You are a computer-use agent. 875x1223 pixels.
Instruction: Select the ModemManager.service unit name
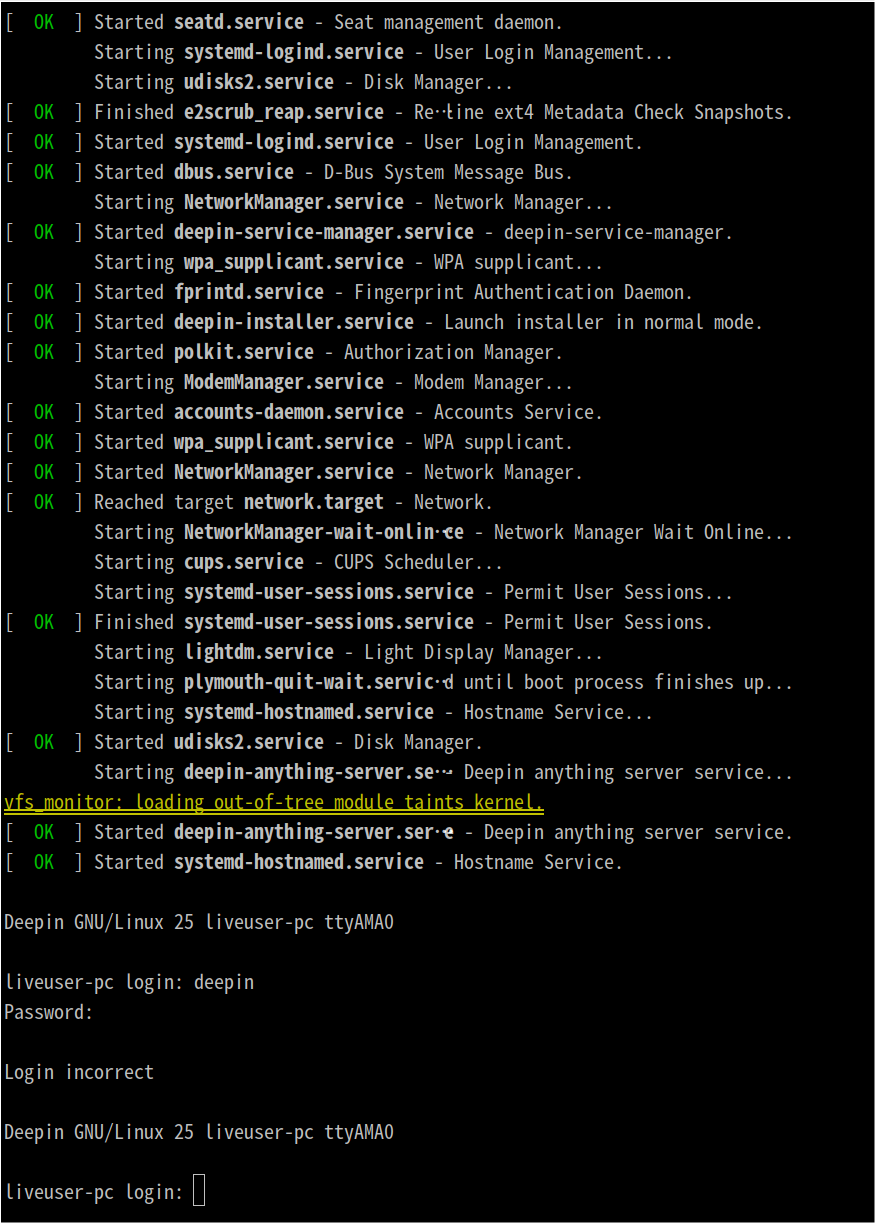coord(283,382)
